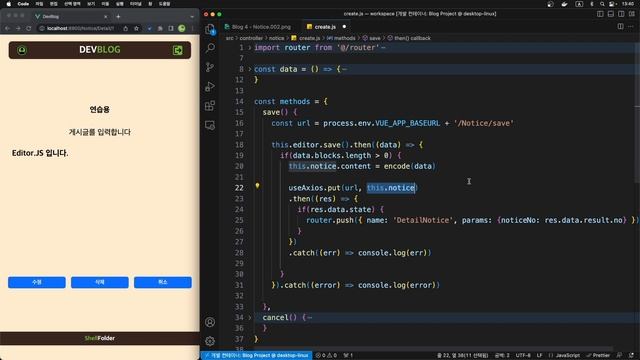This screenshot has width=640, height=360.
Task: Click the cursor position line 22 indicator
Action: click(462, 356)
